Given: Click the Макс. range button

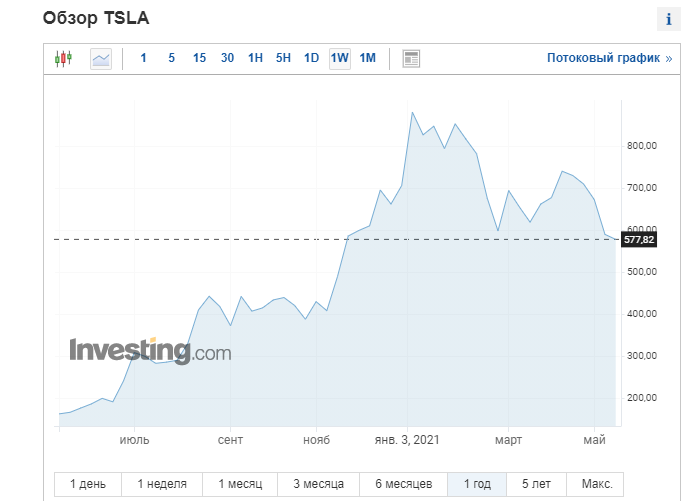Looking at the screenshot, I should [x=597, y=484].
